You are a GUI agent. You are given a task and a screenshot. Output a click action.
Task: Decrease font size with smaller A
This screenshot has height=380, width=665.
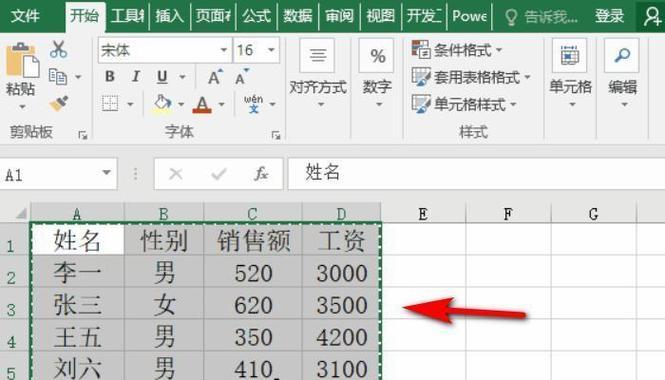tap(242, 77)
